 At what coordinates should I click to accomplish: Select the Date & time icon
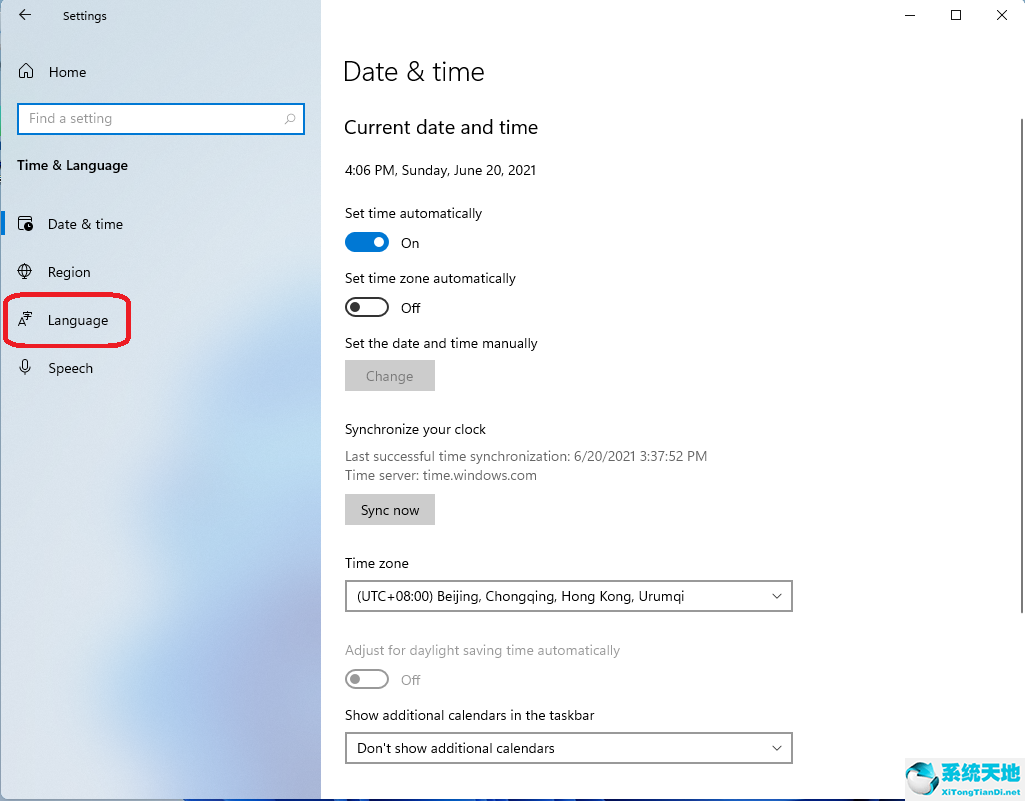pos(25,223)
